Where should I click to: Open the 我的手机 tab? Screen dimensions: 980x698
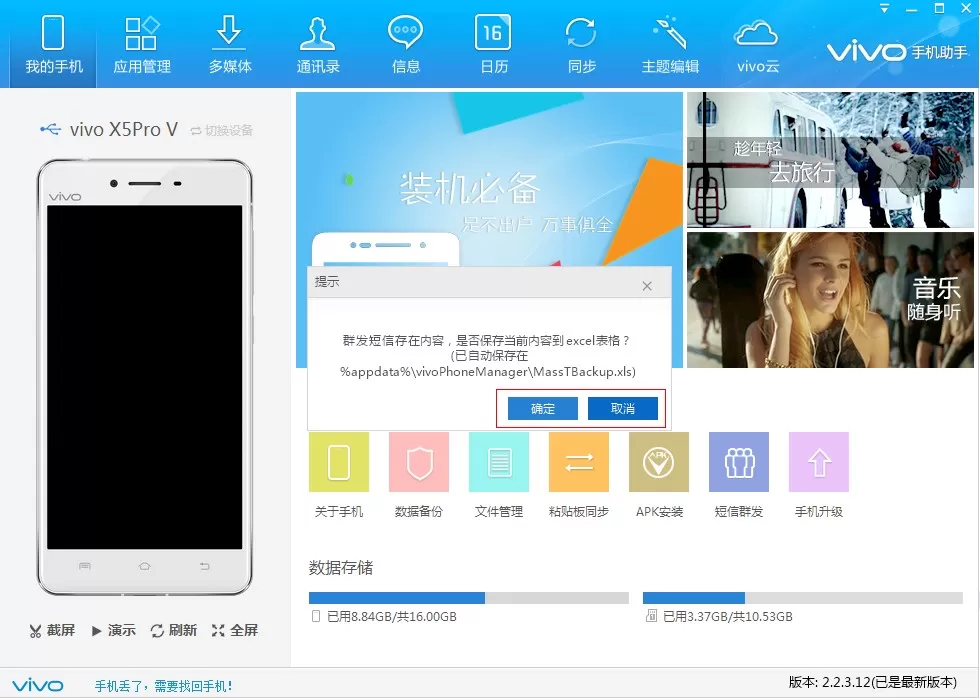click(x=53, y=44)
